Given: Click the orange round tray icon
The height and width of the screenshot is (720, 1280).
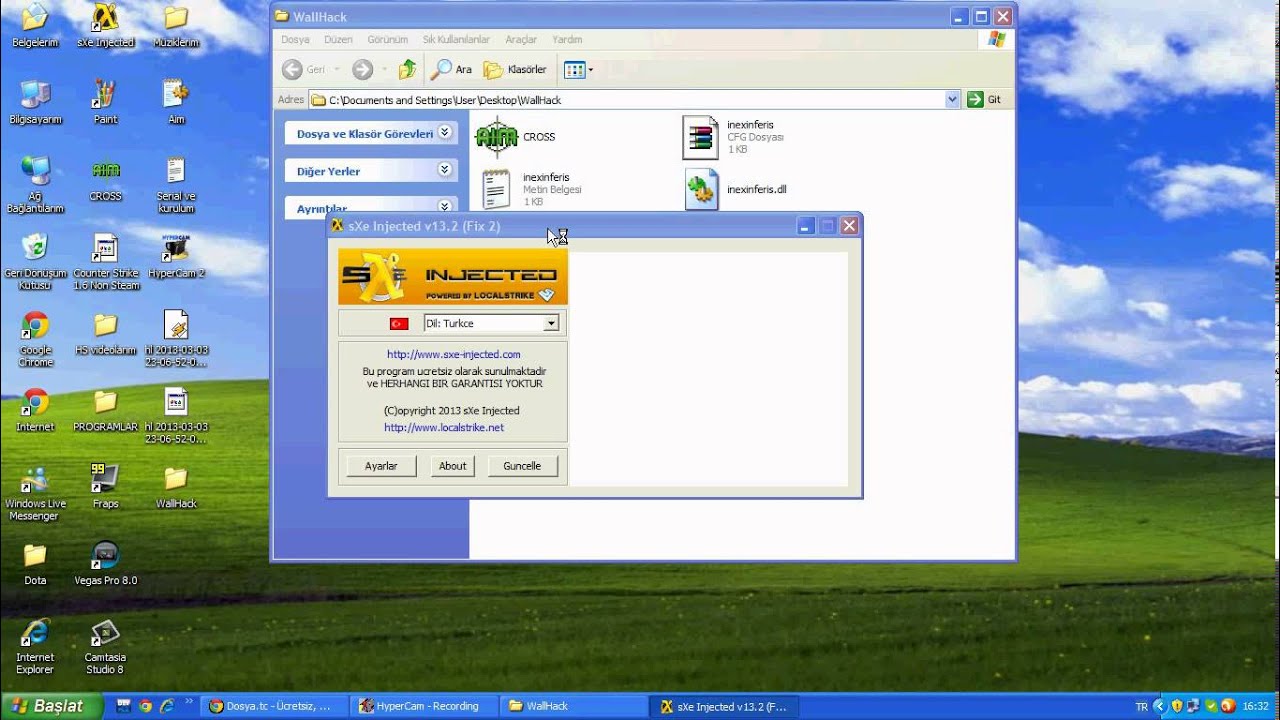Looking at the screenshot, I should click(x=1228, y=706).
